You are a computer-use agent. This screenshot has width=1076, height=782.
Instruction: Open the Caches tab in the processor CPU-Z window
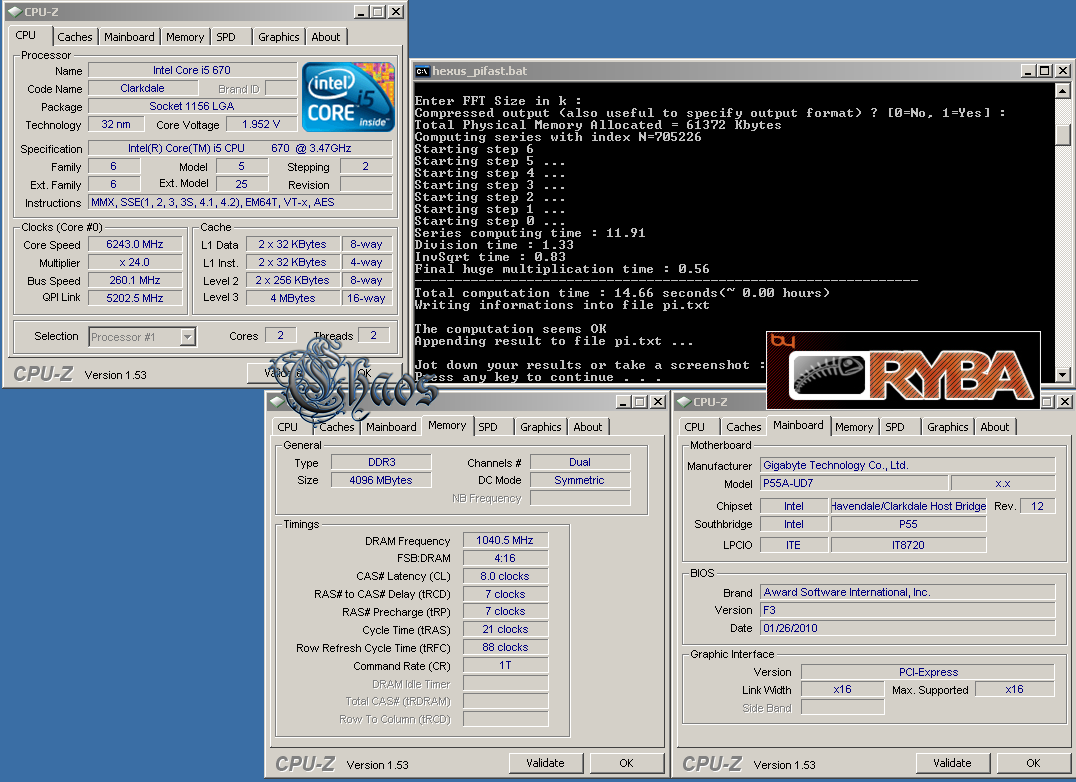74,37
